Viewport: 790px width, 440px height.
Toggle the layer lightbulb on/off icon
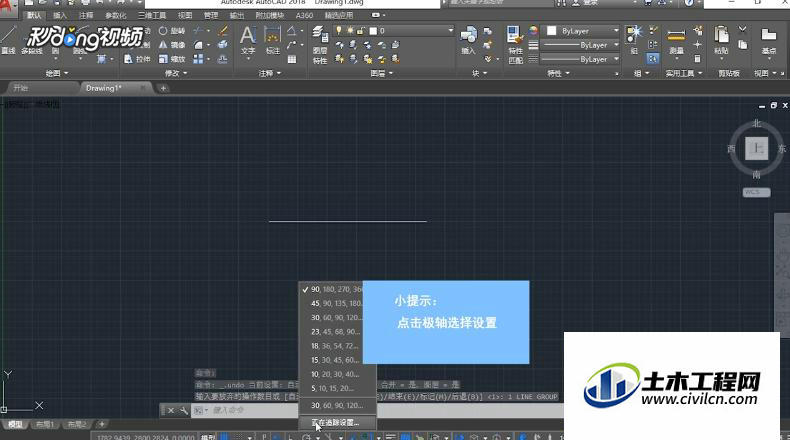[339, 31]
